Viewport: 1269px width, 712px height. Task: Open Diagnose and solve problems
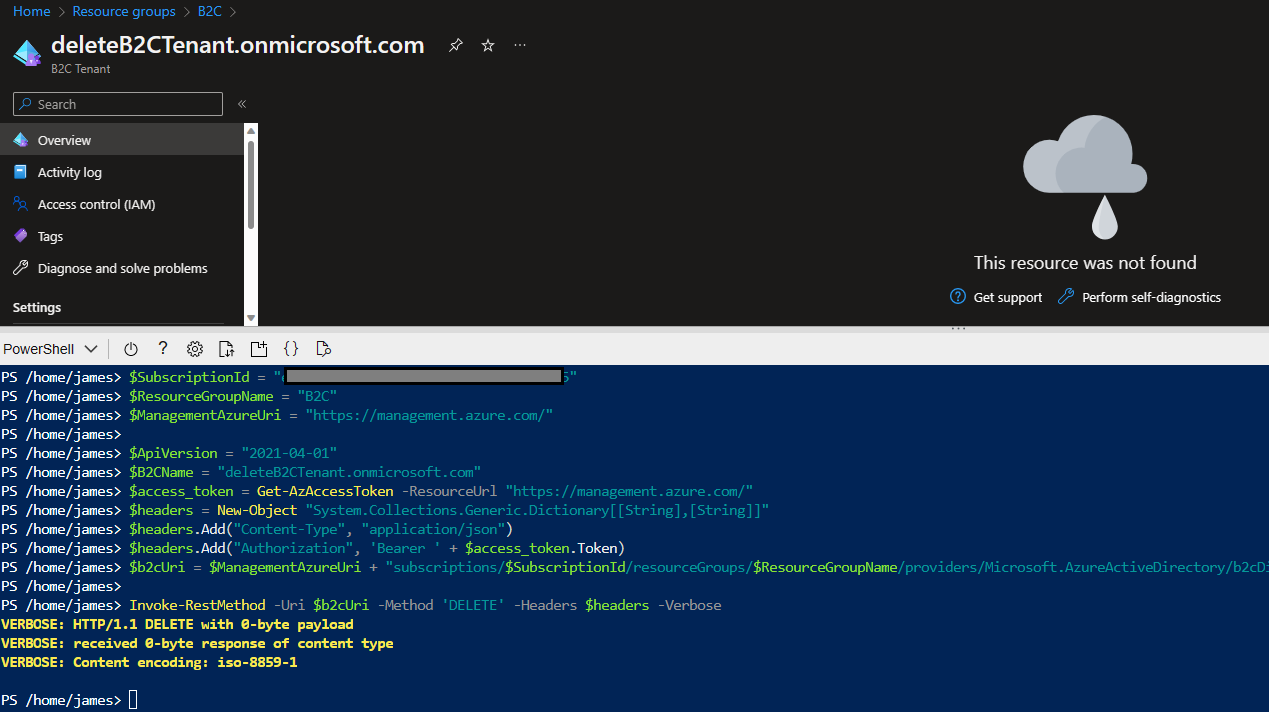coord(121,268)
